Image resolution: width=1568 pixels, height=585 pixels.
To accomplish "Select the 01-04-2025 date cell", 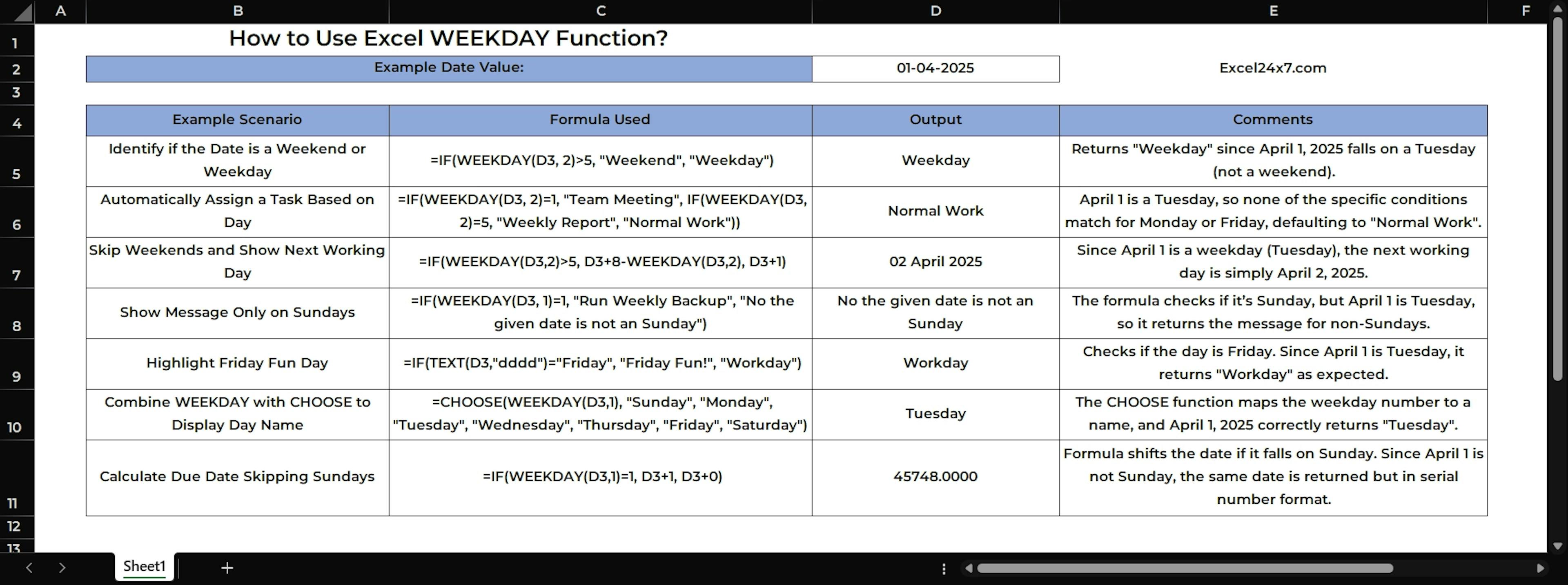I will click(935, 68).
